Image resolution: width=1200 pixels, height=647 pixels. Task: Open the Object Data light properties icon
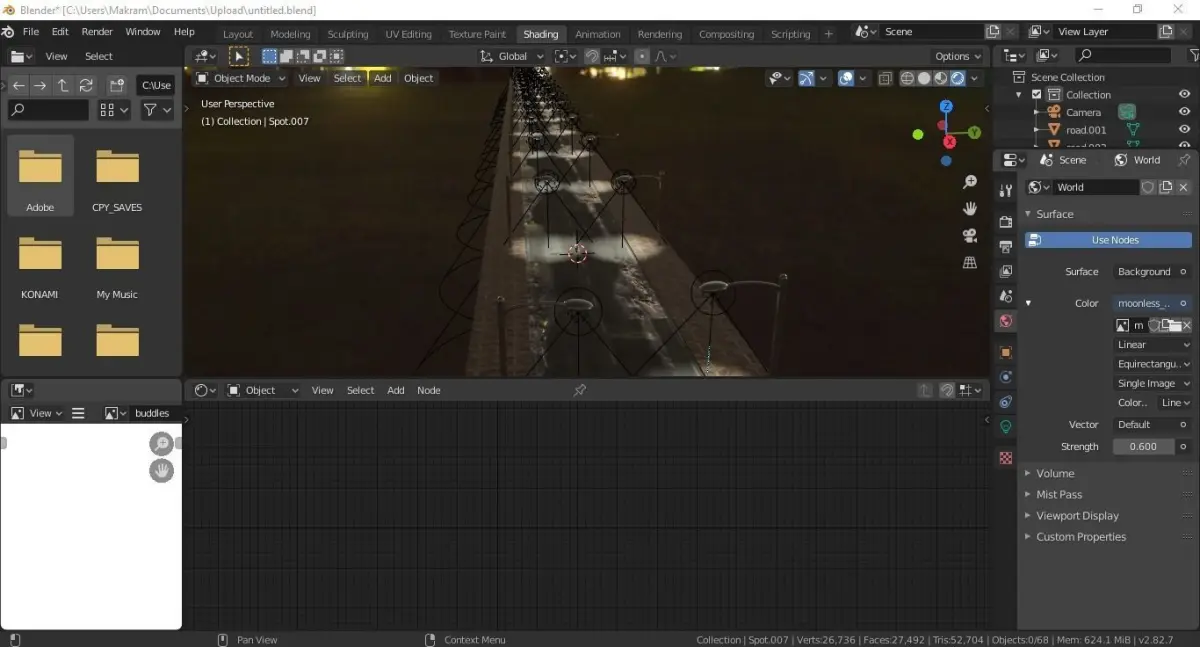1006,427
